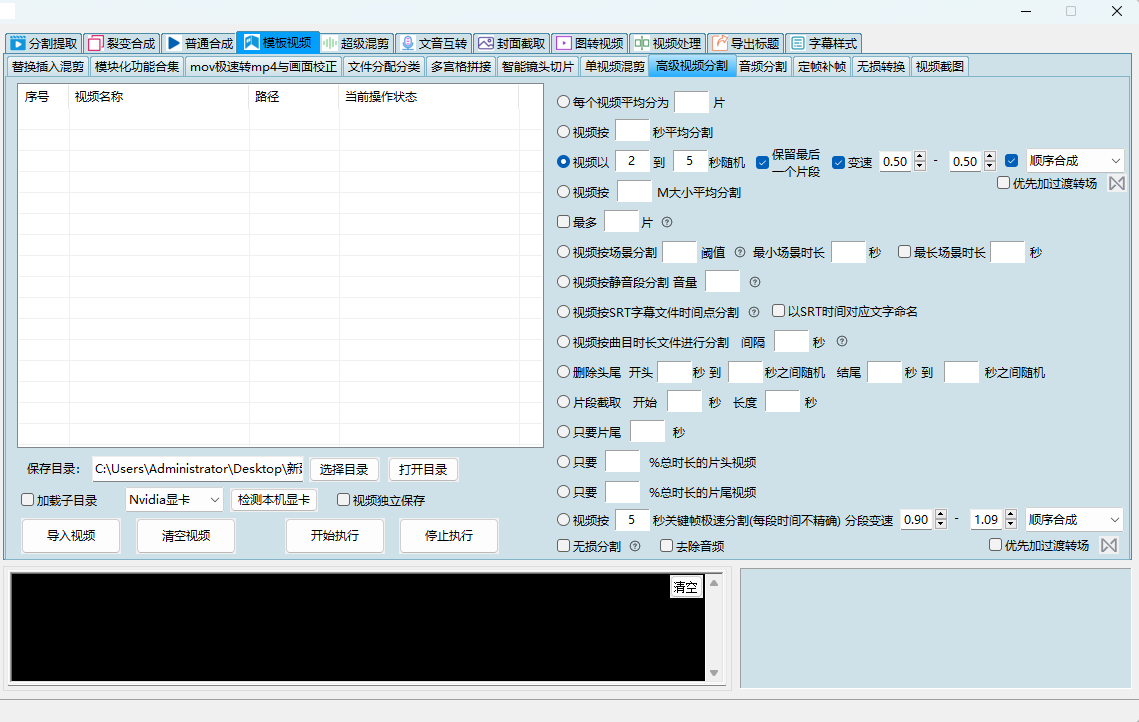Uncheck the 变速 checkbox
The width and height of the screenshot is (1139, 722).
click(x=839, y=162)
